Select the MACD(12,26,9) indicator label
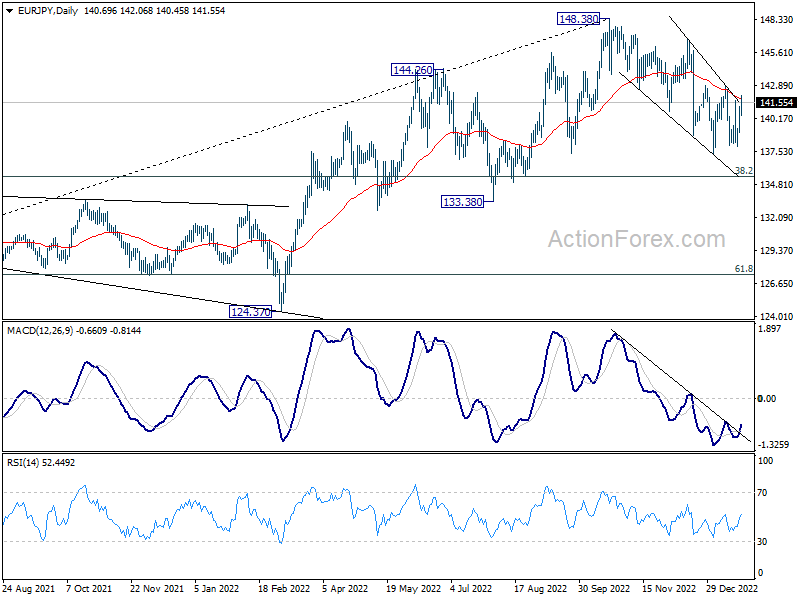Image resolution: width=800 pixels, height=600 pixels. pos(40,331)
